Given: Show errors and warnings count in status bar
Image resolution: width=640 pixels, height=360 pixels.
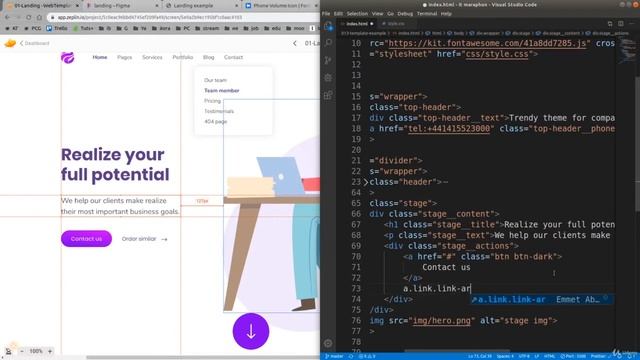Looking at the screenshot, I should click(x=367, y=356).
